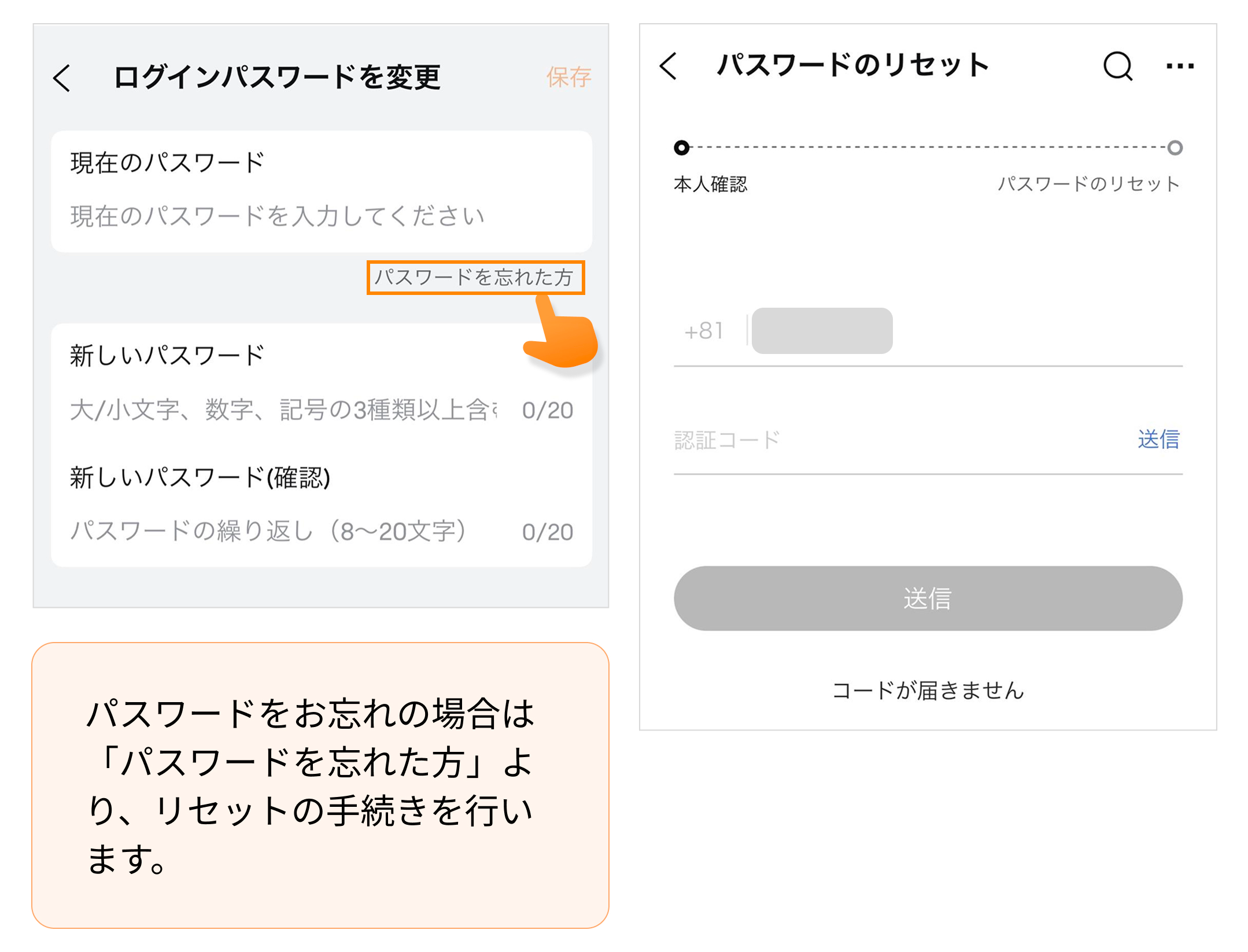The width and height of the screenshot is (1248, 952).
Task: Click the パスワードのリセット step label
Action: pyautogui.click(x=1088, y=185)
